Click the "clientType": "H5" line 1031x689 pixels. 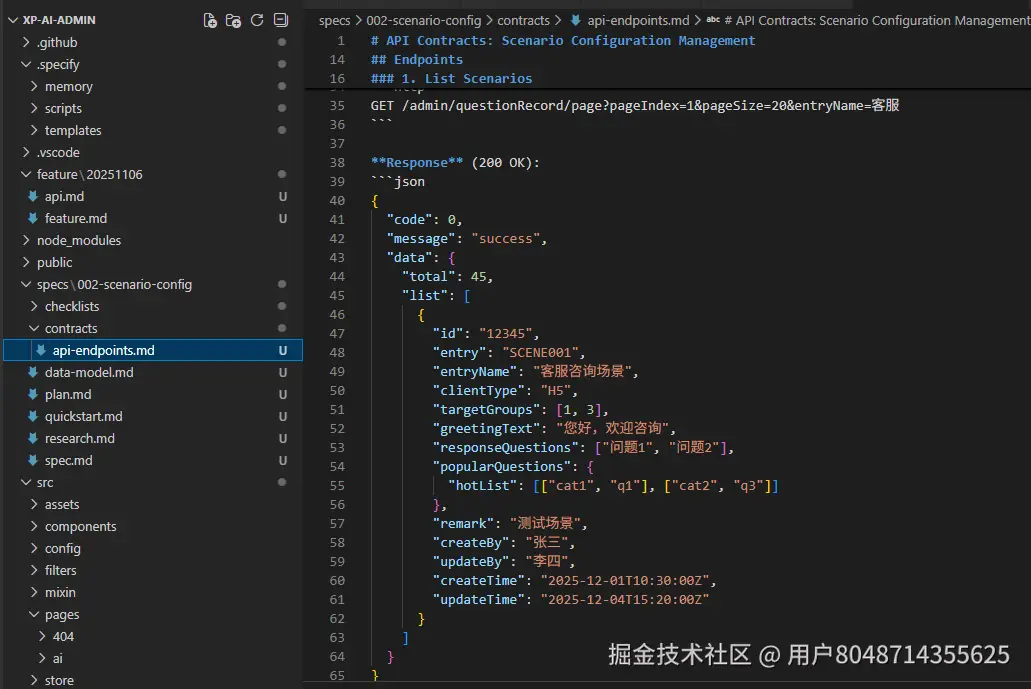[x=505, y=391]
